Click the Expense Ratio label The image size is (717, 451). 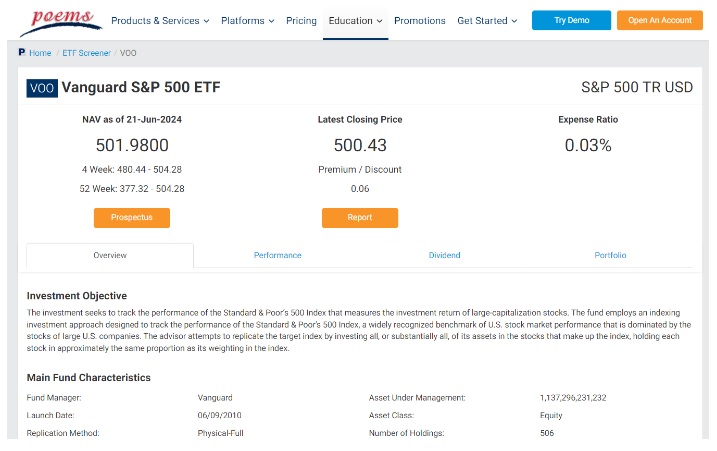pyautogui.click(x=588, y=120)
